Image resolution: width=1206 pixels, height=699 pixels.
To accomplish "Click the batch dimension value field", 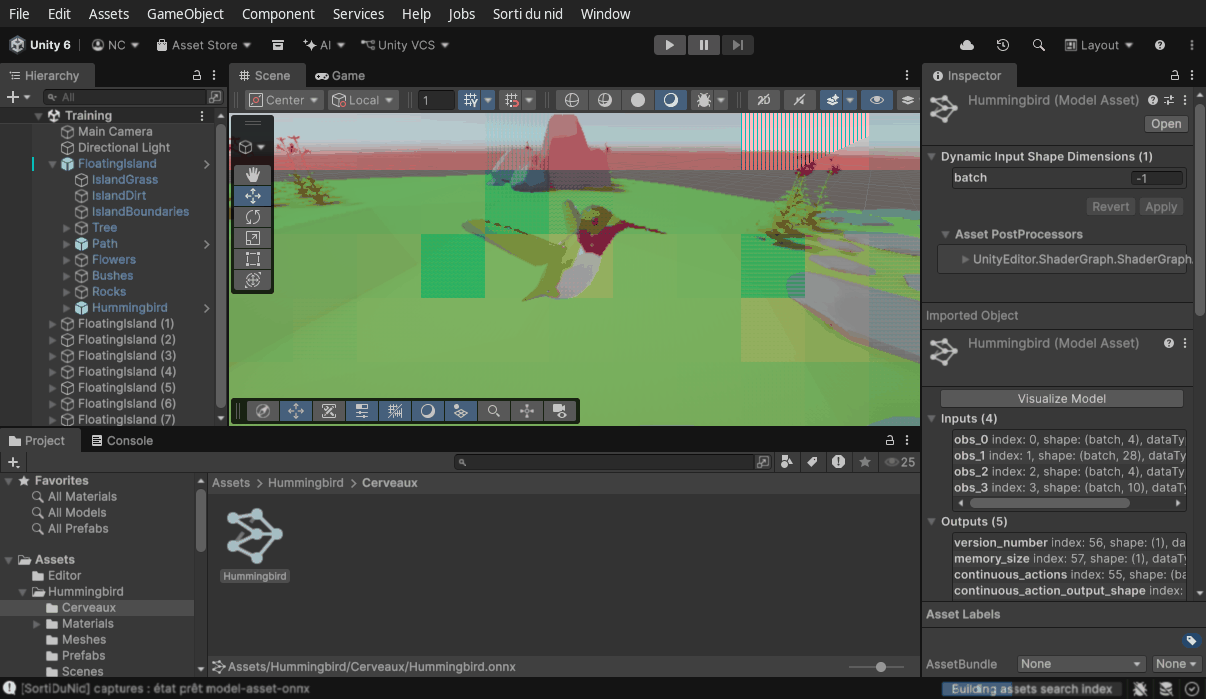I will tap(1157, 178).
